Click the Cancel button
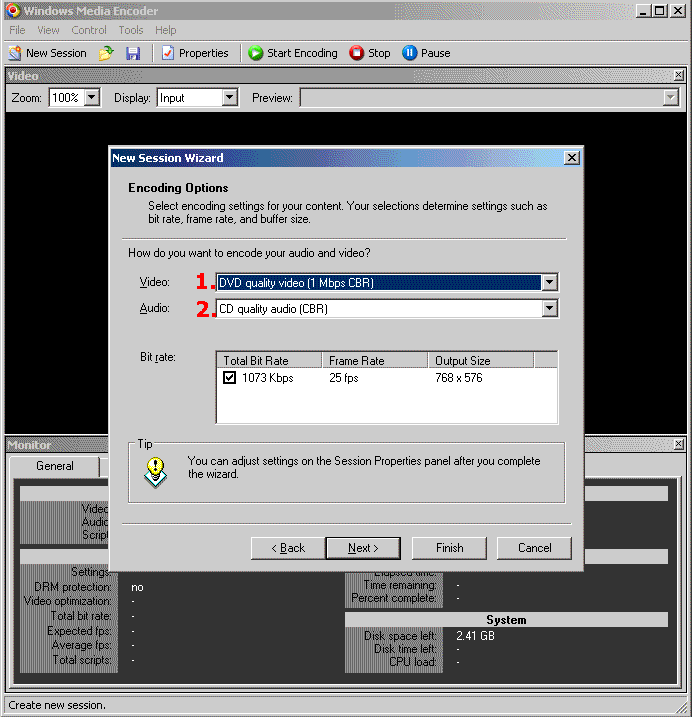The image size is (692, 717). click(534, 548)
